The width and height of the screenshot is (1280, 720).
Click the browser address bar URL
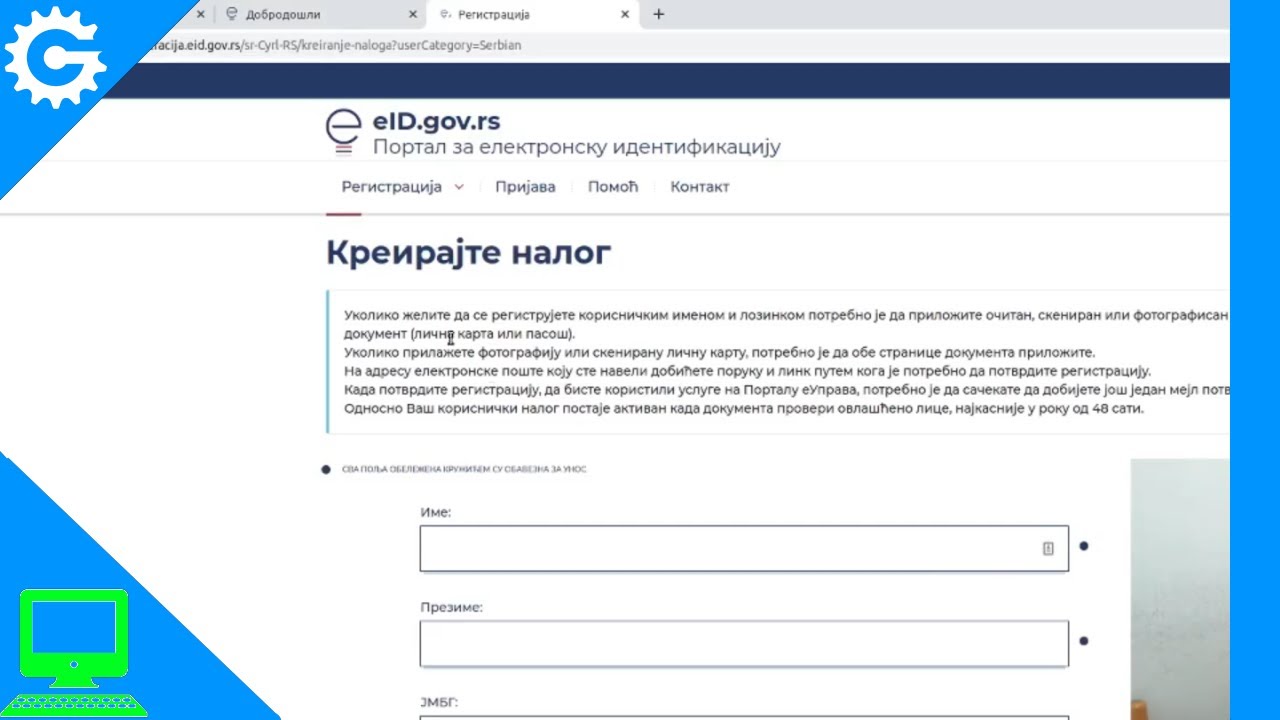[x=335, y=45]
